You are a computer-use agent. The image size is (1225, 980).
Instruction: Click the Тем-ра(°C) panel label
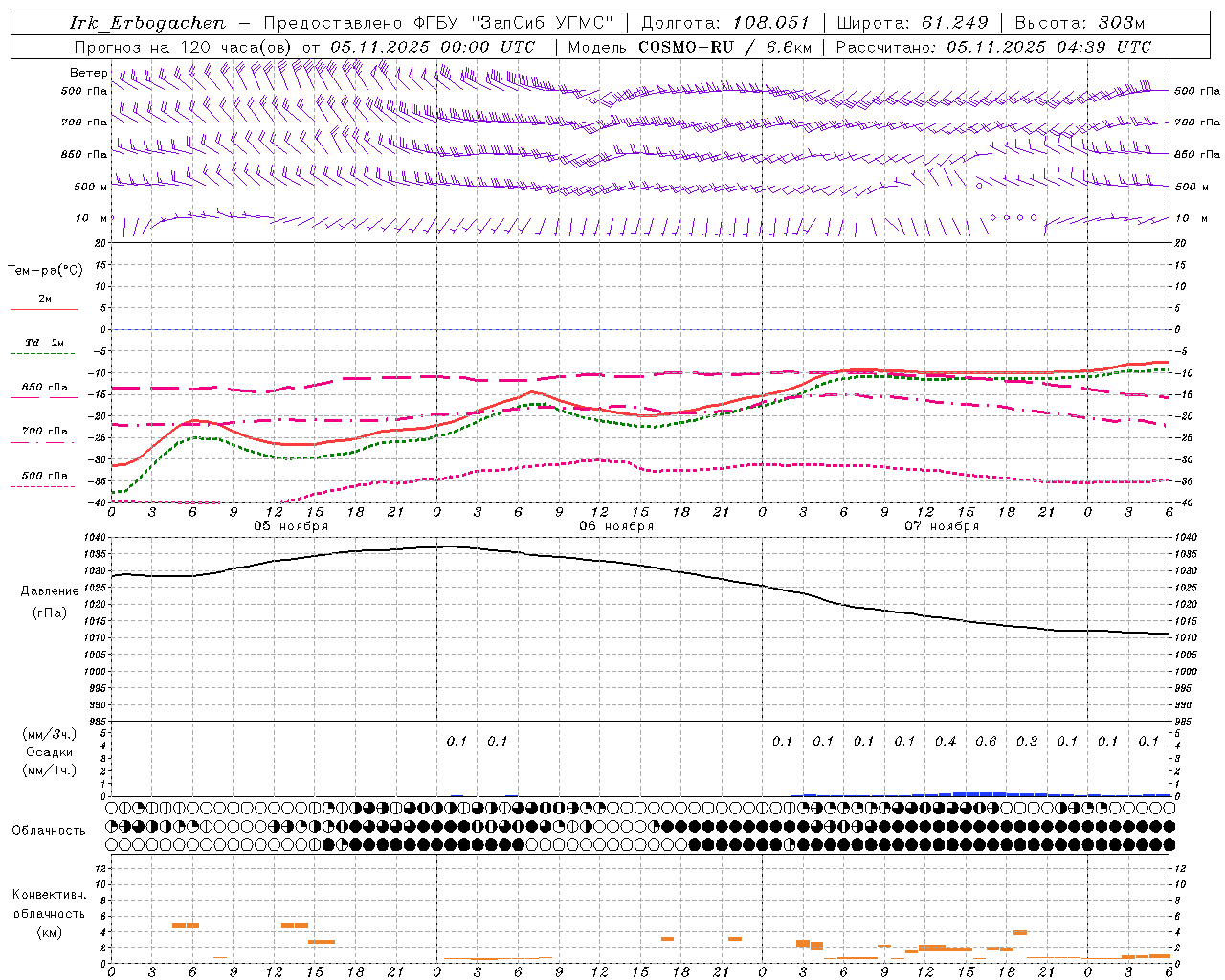click(45, 271)
